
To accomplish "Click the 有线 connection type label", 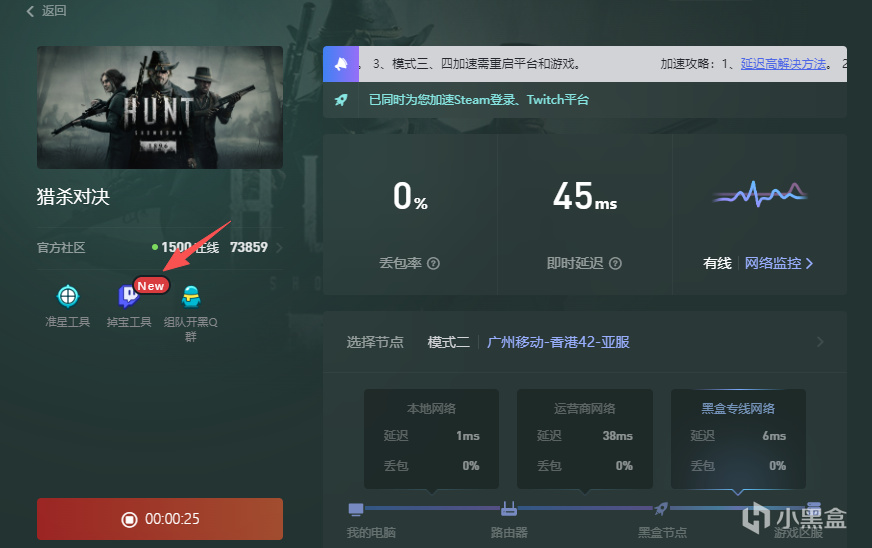I will click(717, 263).
